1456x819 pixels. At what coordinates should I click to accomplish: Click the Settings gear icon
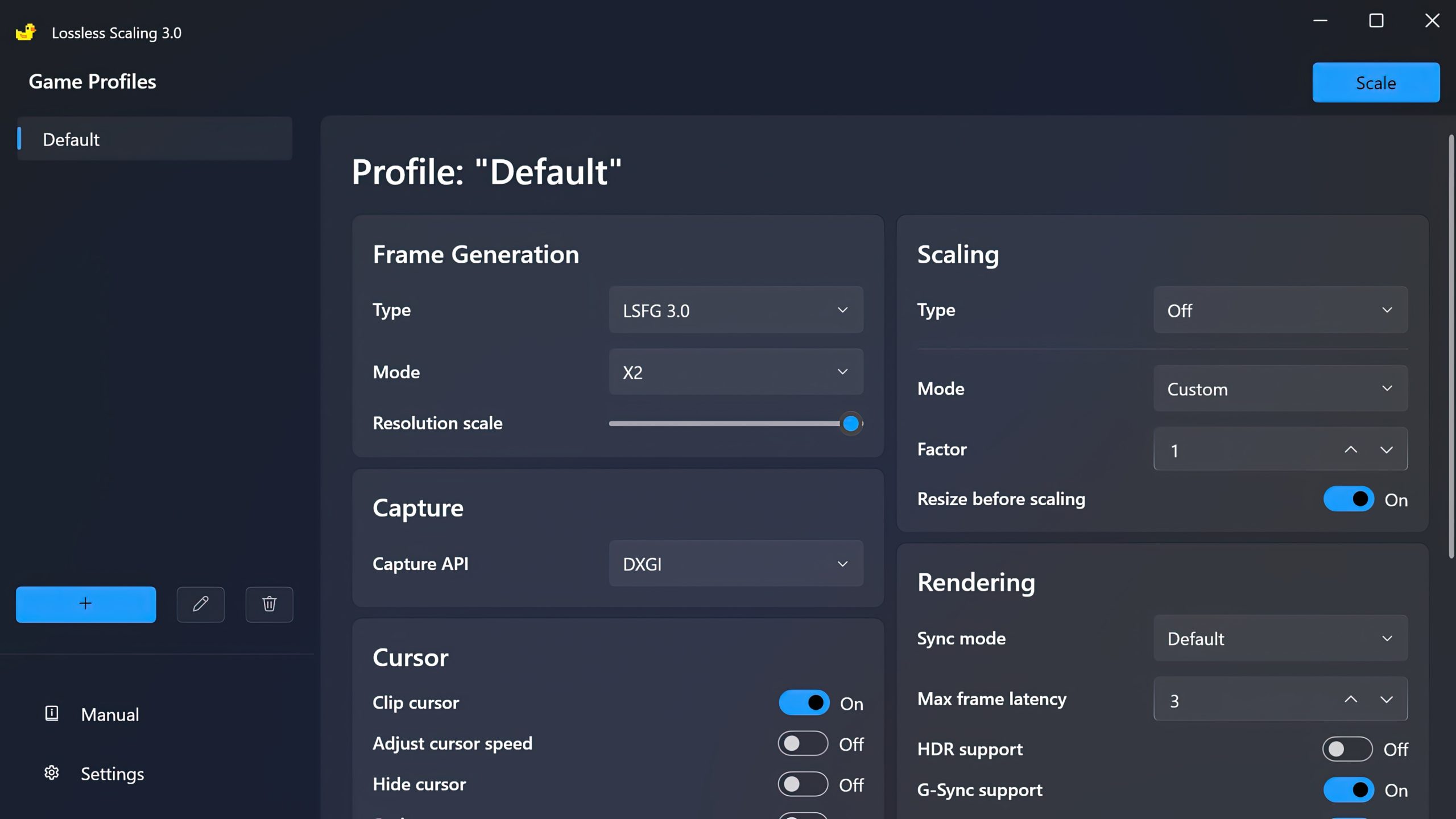coord(51,773)
